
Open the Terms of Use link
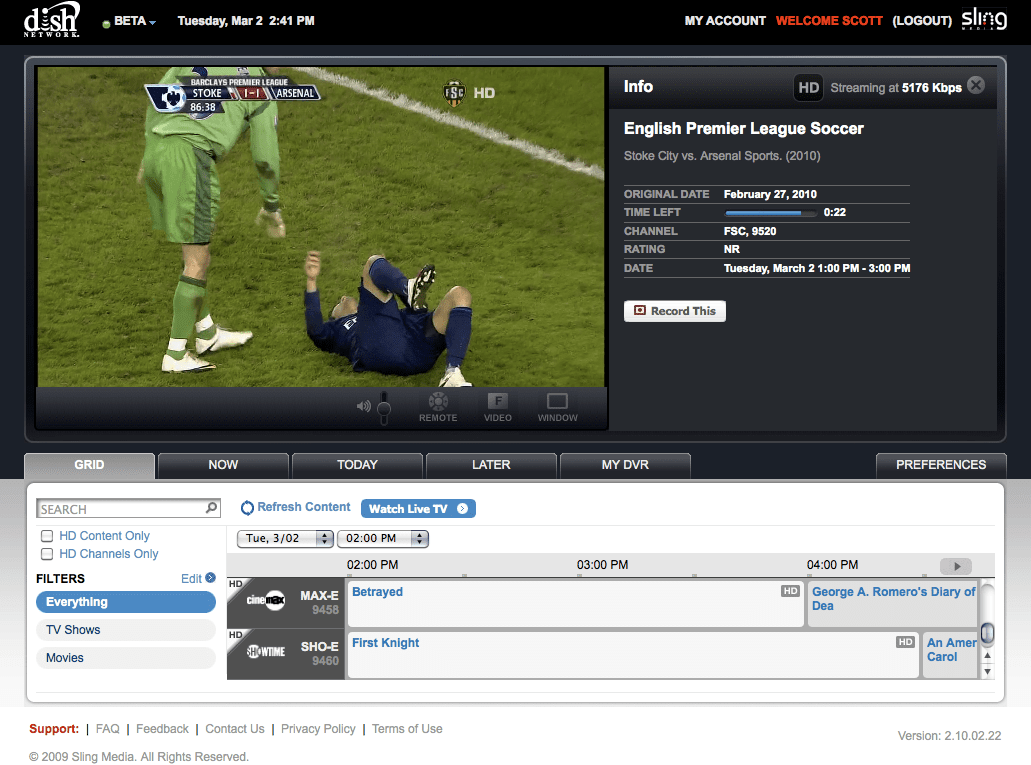[407, 729]
